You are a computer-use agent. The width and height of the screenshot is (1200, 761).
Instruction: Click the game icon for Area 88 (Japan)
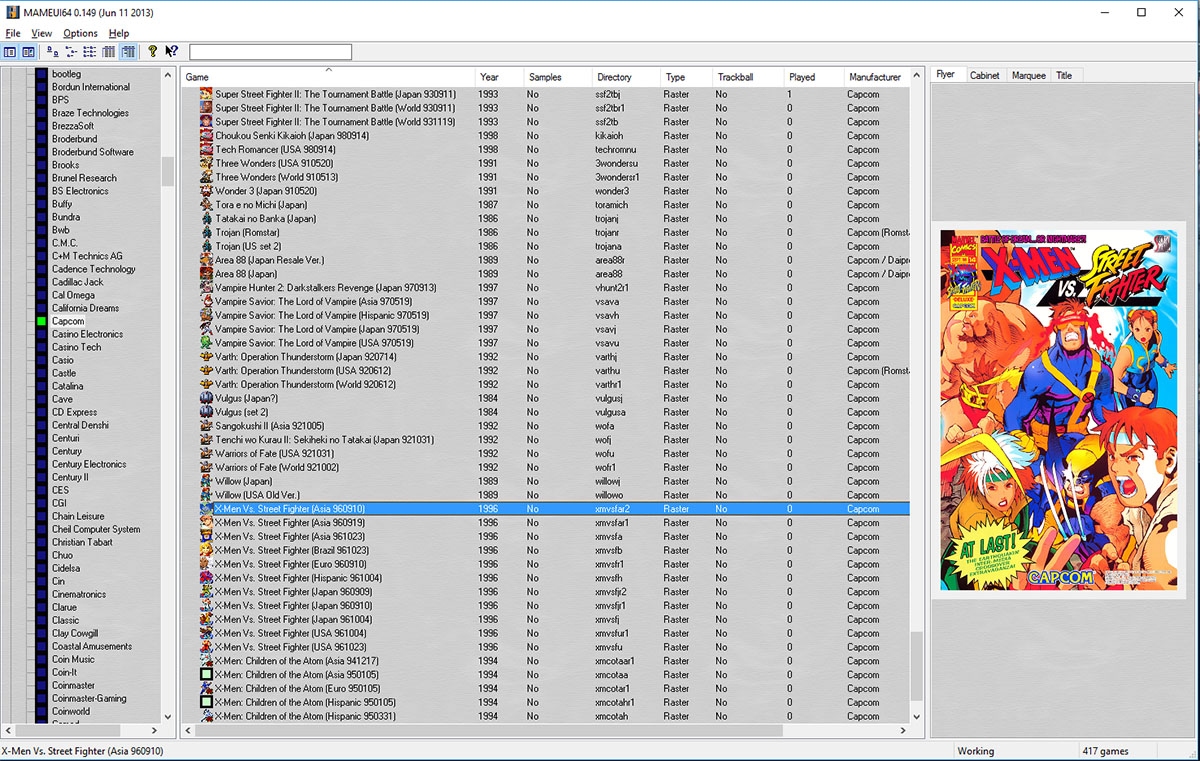click(206, 273)
